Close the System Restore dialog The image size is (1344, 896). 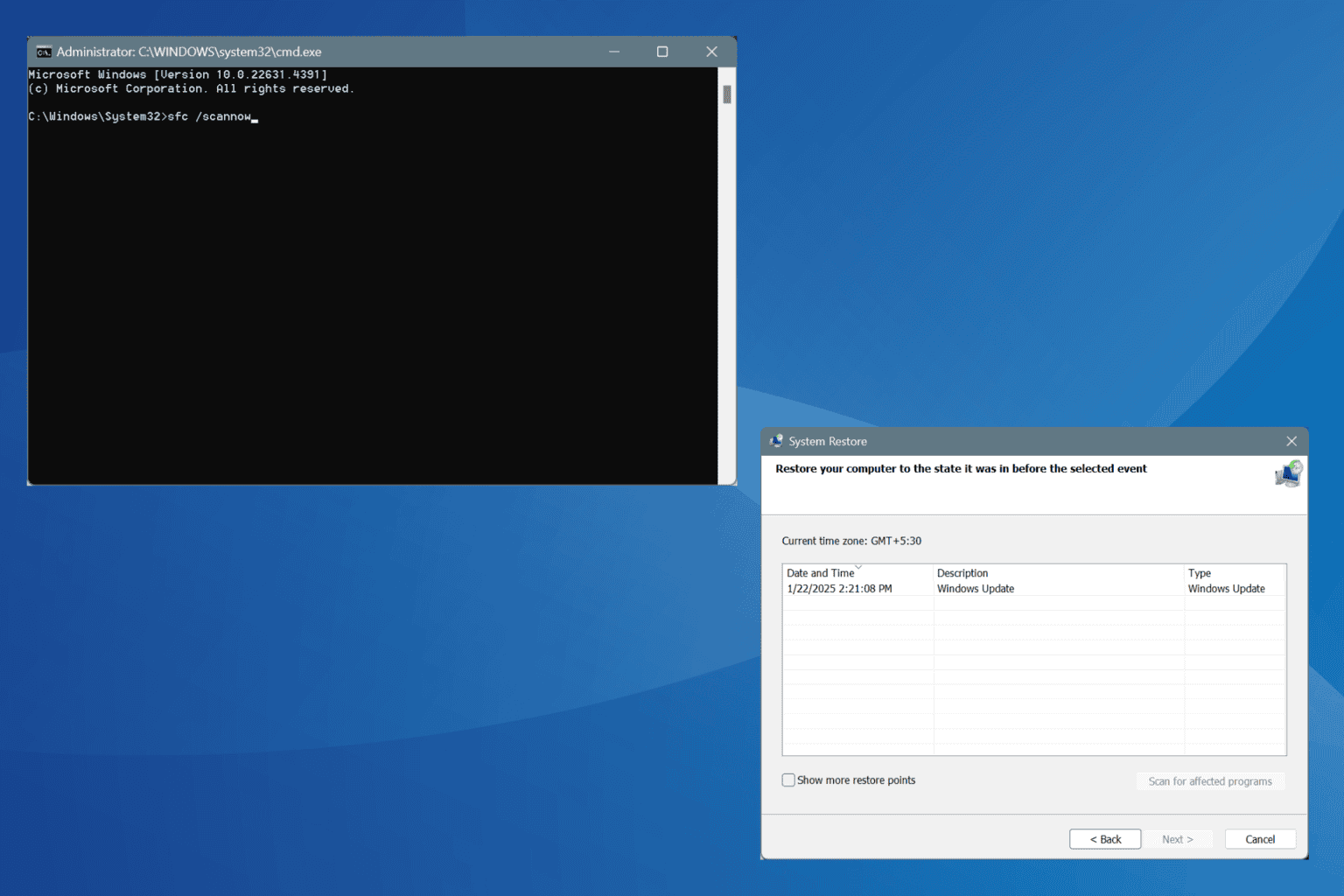click(1291, 441)
